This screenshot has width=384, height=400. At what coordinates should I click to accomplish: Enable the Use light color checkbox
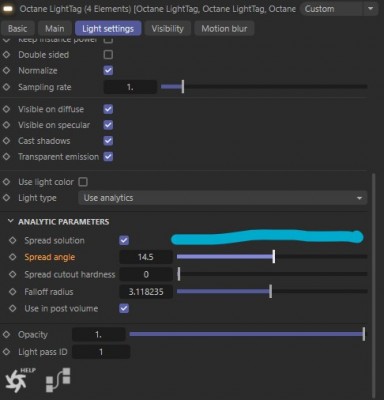click(x=83, y=182)
